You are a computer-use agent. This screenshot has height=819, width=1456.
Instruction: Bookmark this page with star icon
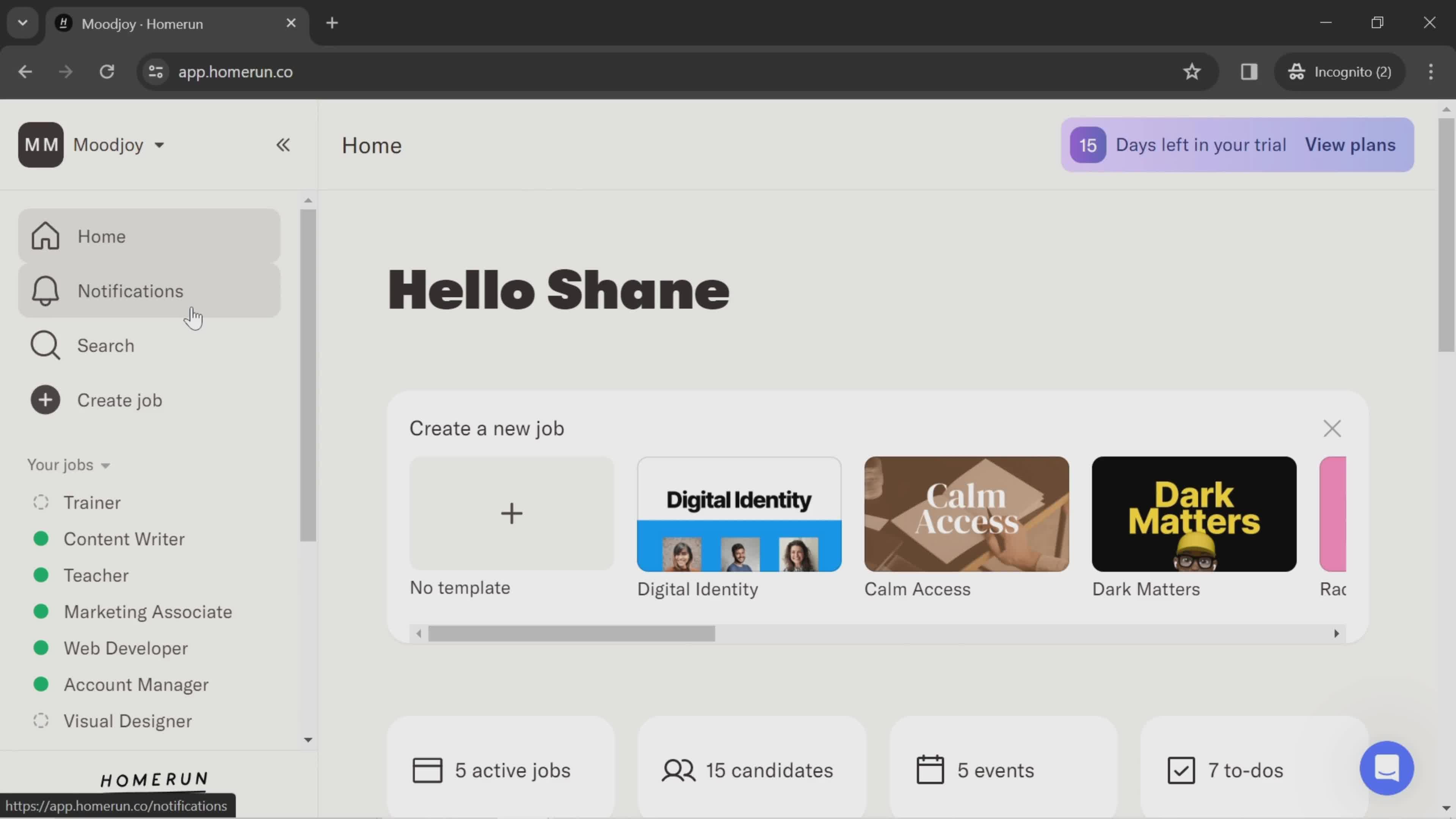(1191, 72)
